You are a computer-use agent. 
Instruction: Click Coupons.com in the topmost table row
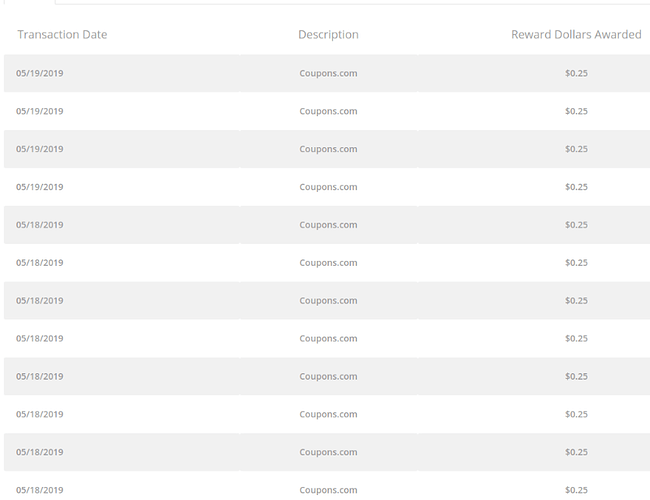328,73
